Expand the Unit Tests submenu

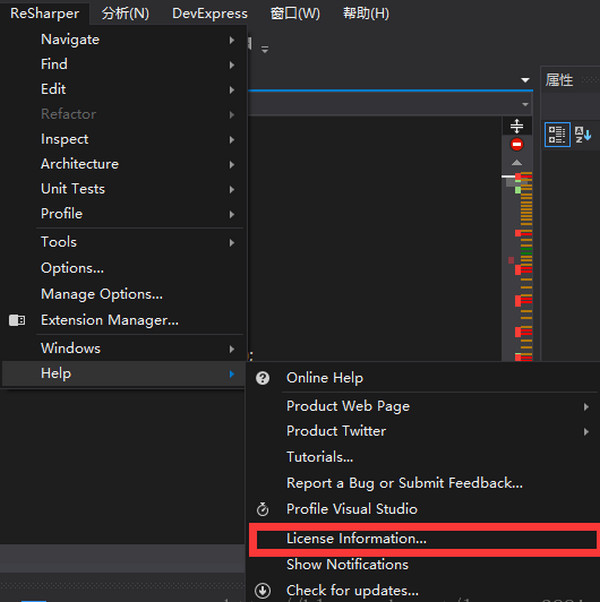[x=232, y=190]
